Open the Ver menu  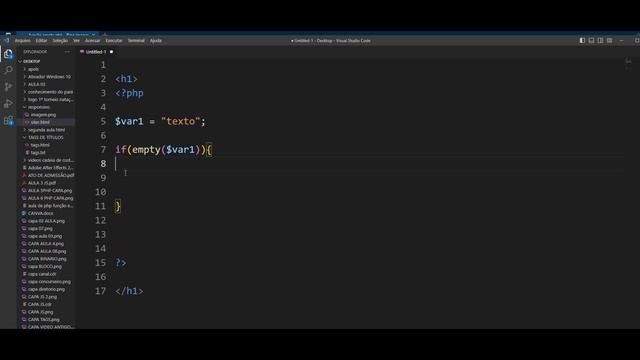tap(76, 40)
